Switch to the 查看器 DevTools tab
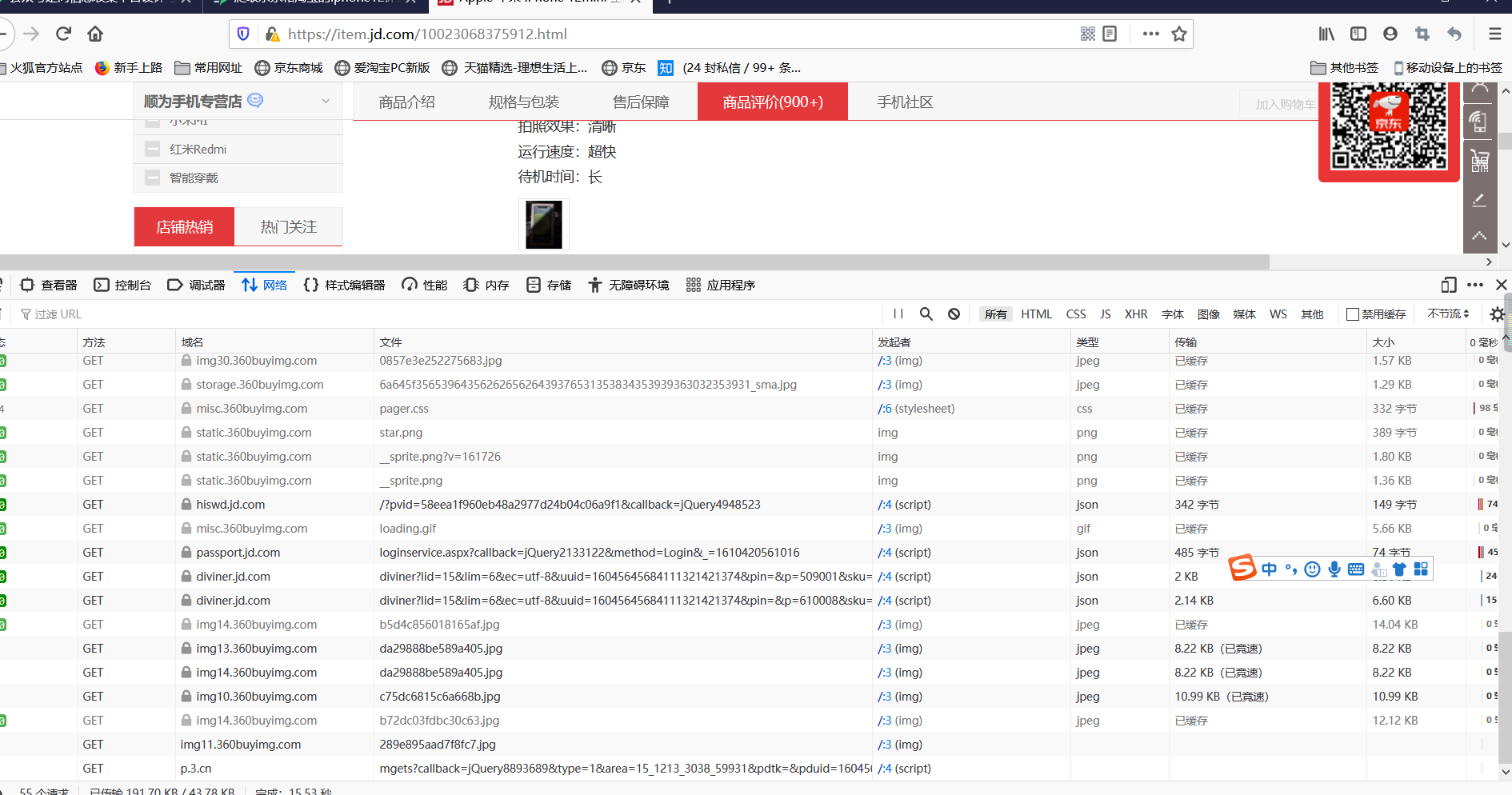Image resolution: width=1512 pixels, height=795 pixels. point(50,286)
